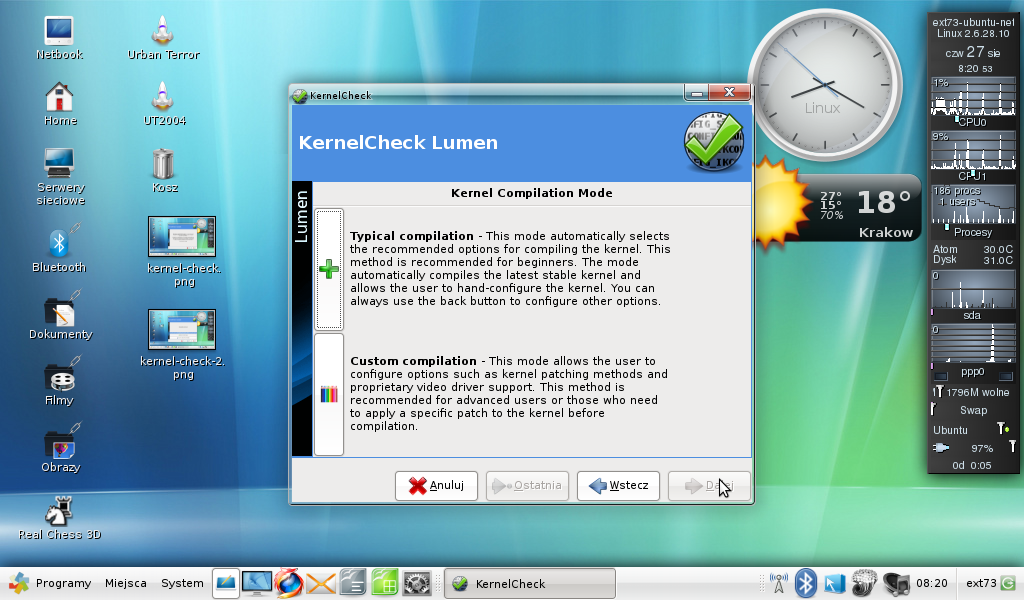This screenshot has width=1024, height=600.
Task: Open the Dokumenty folder icon
Action: [60, 316]
